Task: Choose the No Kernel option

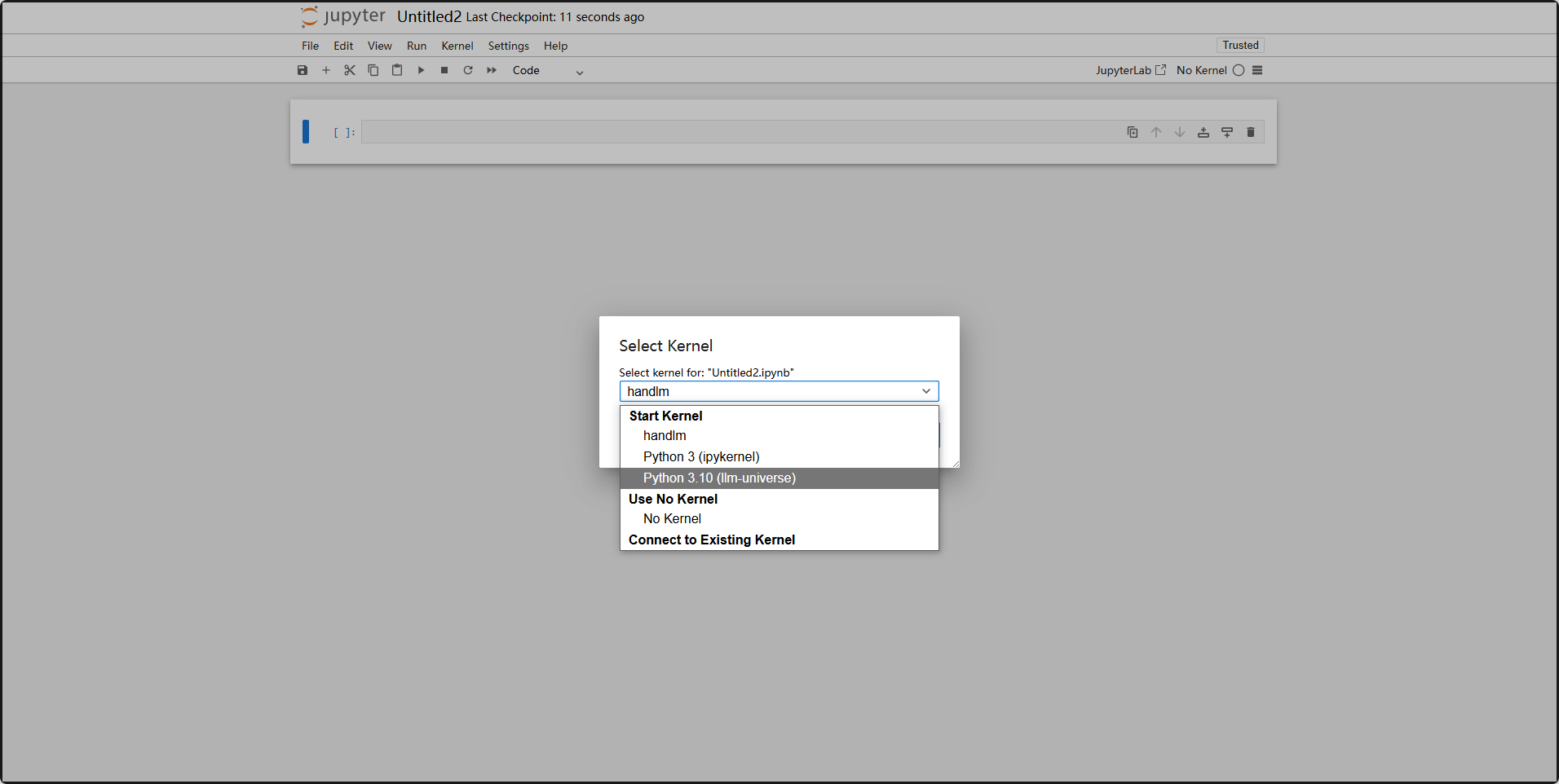Action: click(x=779, y=519)
